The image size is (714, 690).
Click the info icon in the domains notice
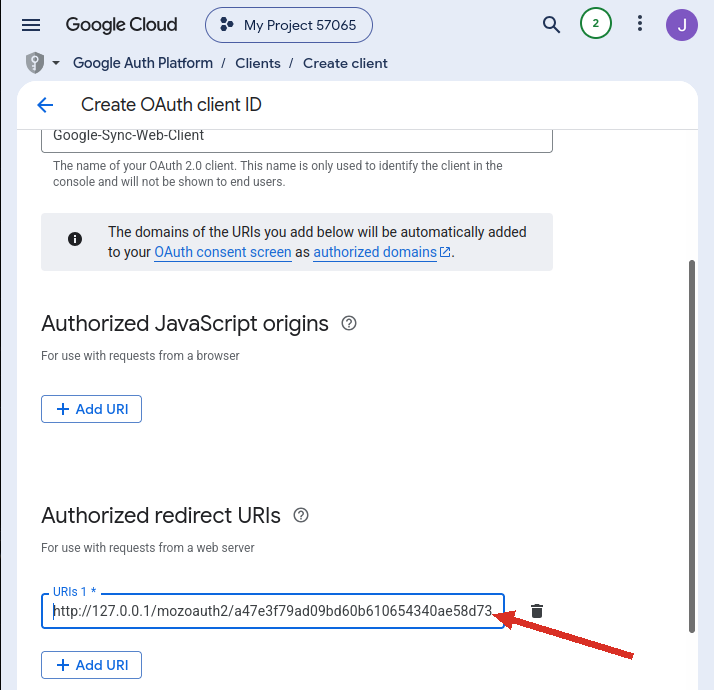pos(75,239)
